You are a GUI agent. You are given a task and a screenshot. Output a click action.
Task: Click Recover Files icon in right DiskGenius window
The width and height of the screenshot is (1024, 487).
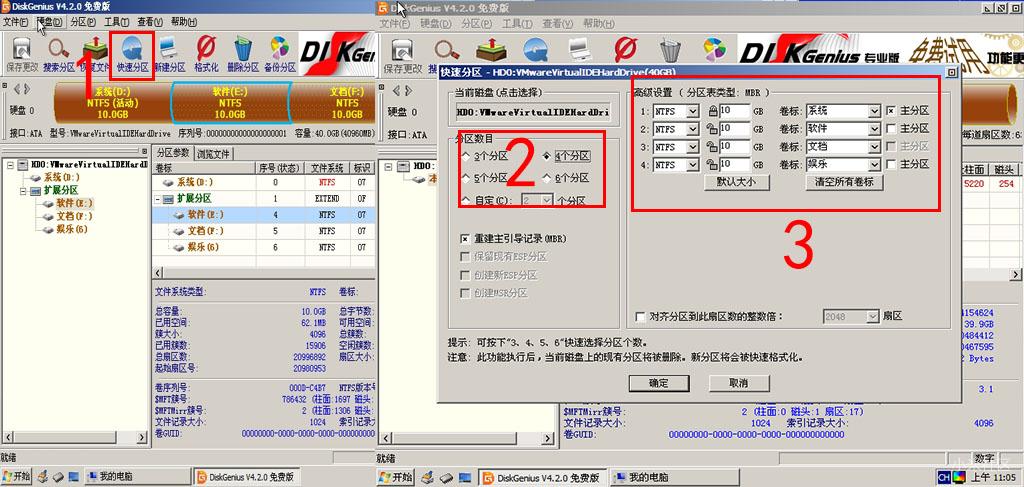[x=491, y=50]
